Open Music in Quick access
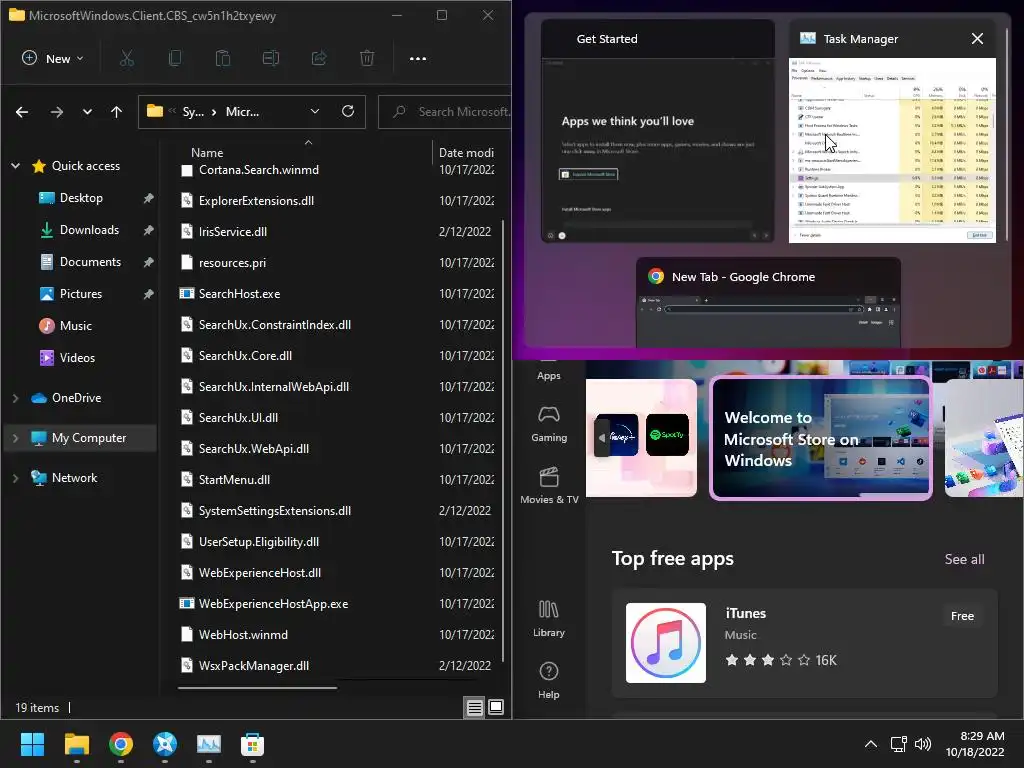 coord(76,326)
